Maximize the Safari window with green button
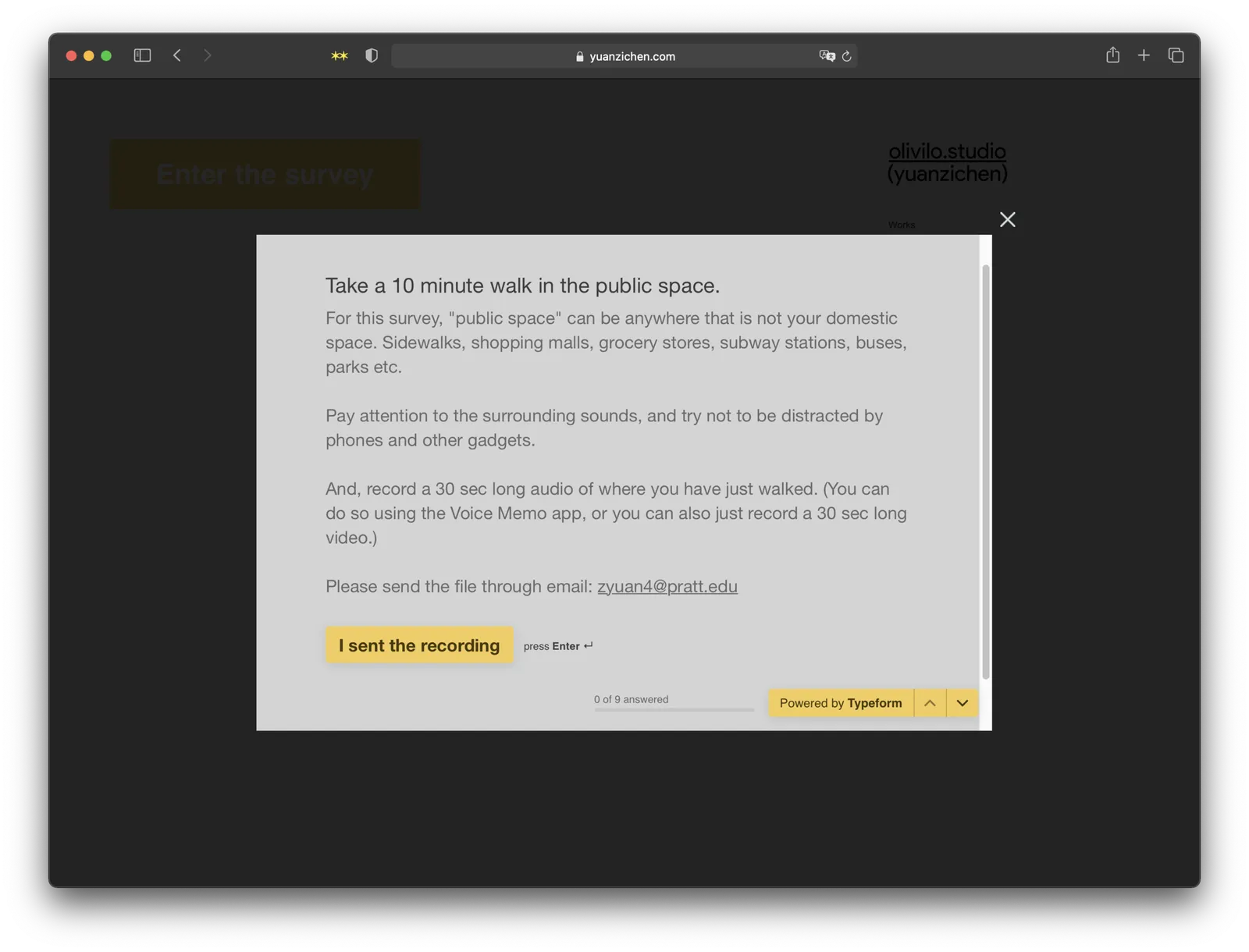Screen dimensions: 1249x952 [x=106, y=55]
